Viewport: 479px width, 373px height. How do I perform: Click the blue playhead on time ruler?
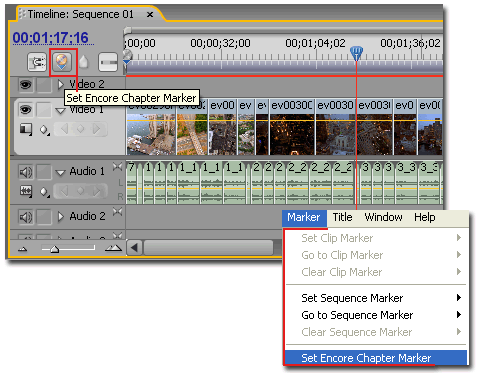click(356, 53)
